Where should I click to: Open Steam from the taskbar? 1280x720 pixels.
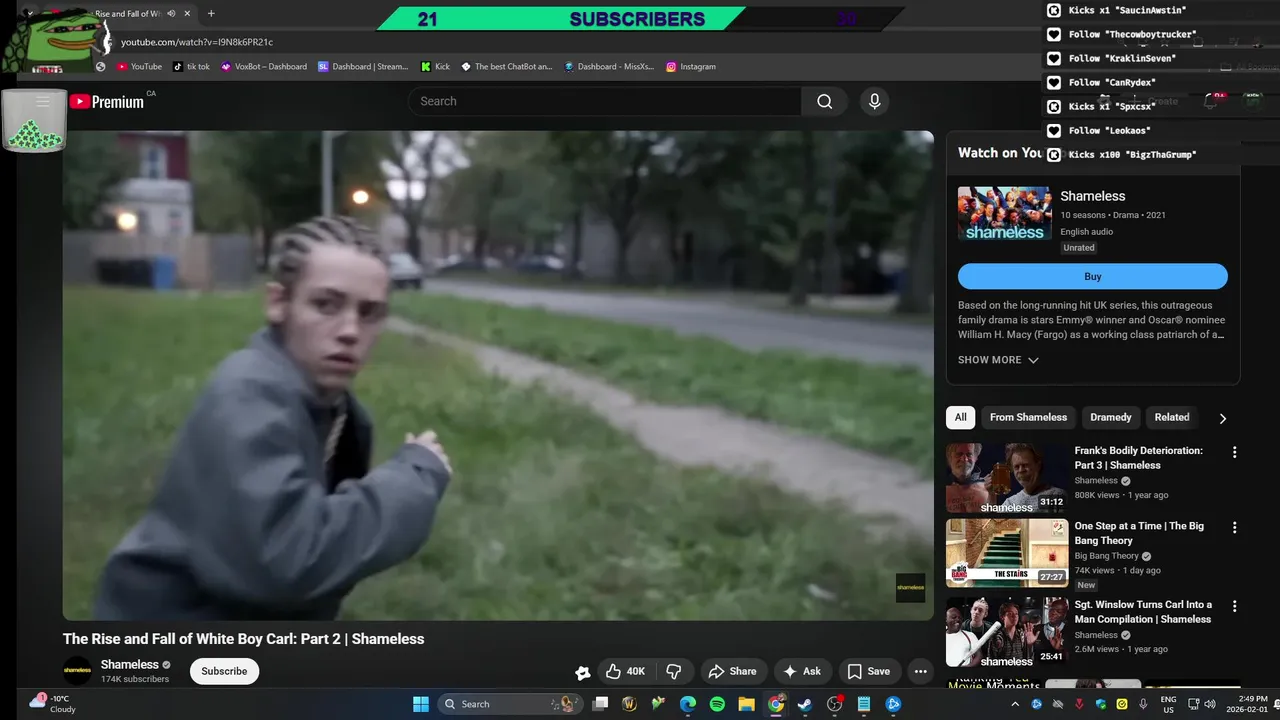(x=805, y=704)
